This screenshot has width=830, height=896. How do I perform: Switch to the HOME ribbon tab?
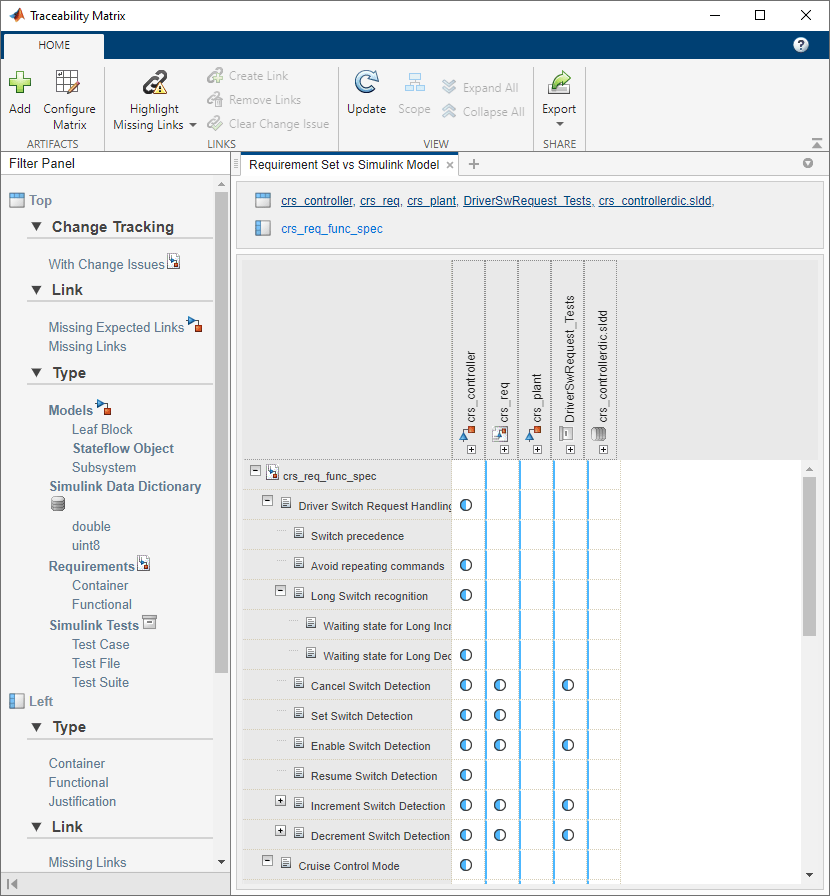pyautogui.click(x=54, y=45)
